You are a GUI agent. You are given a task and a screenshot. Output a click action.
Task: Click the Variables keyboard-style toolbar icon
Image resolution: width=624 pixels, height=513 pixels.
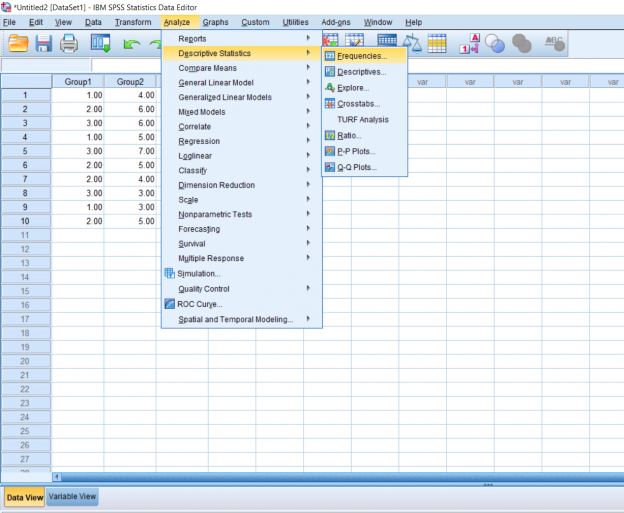[x=387, y=40]
